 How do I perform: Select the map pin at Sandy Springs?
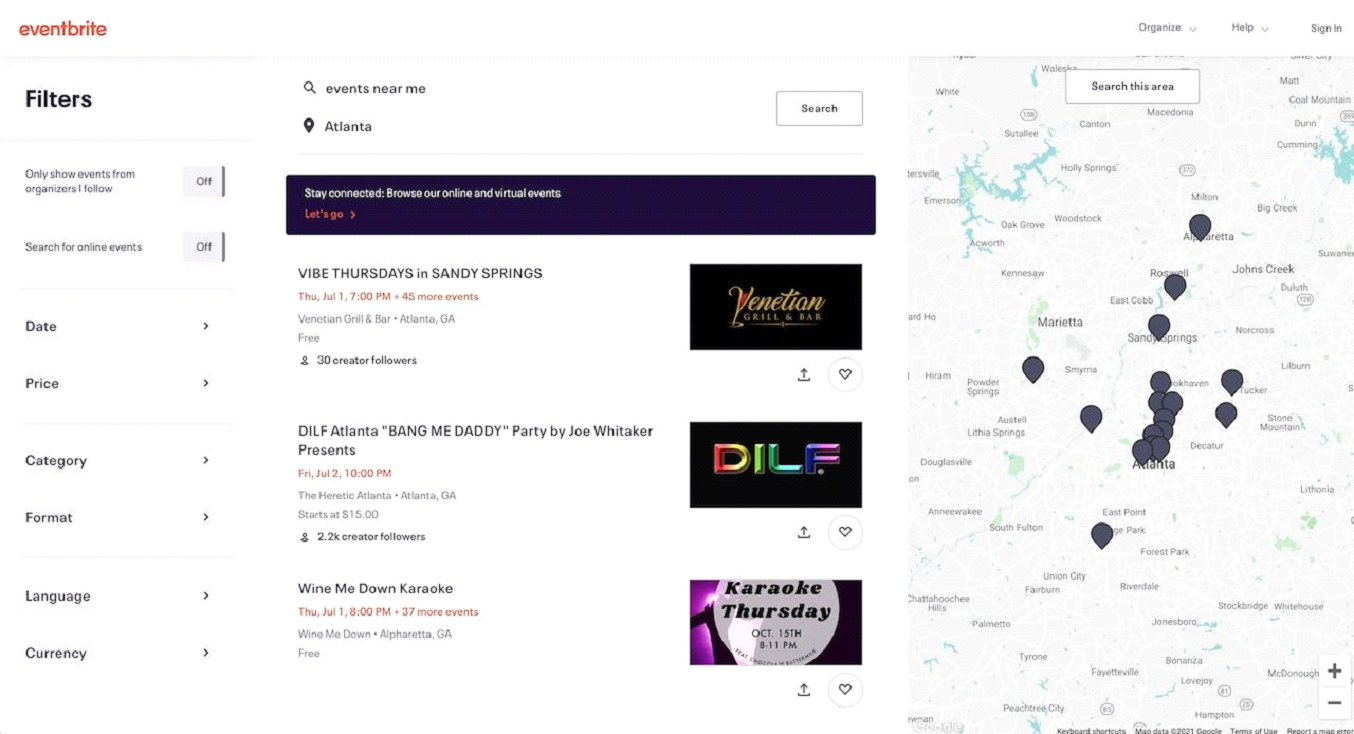tap(1159, 326)
